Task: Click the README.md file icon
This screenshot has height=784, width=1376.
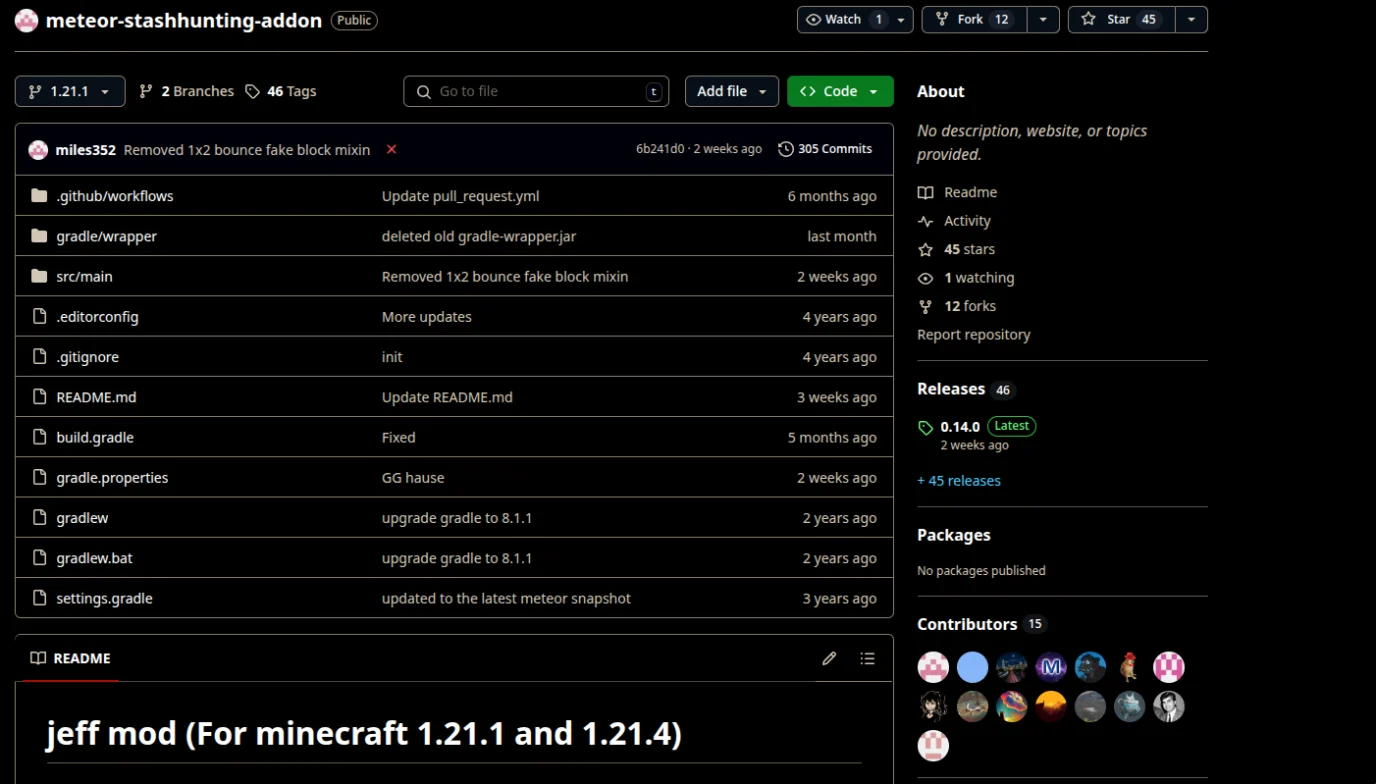Action: tap(39, 397)
